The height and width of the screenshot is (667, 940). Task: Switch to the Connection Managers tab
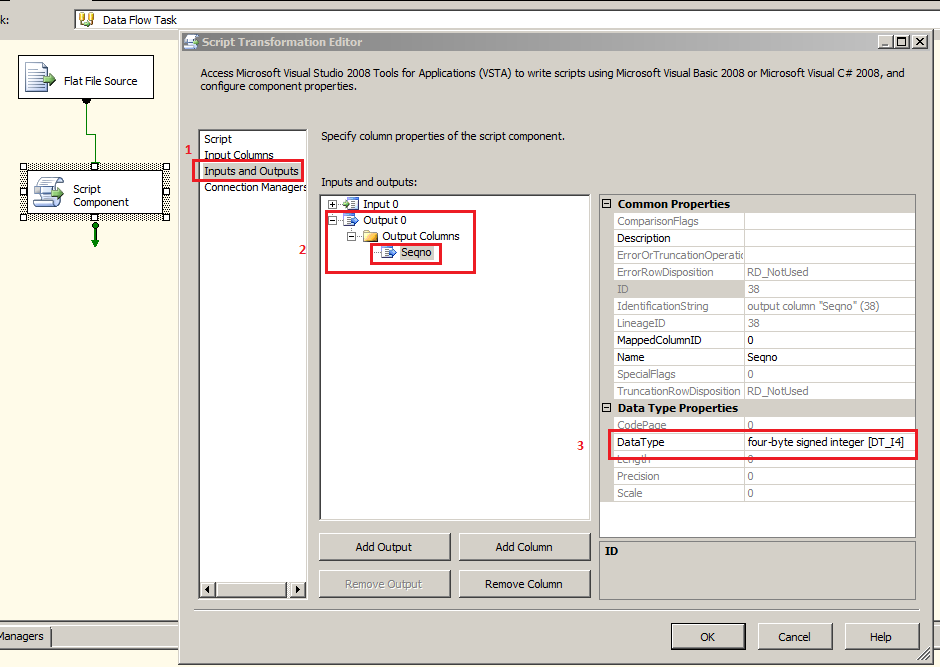point(254,186)
